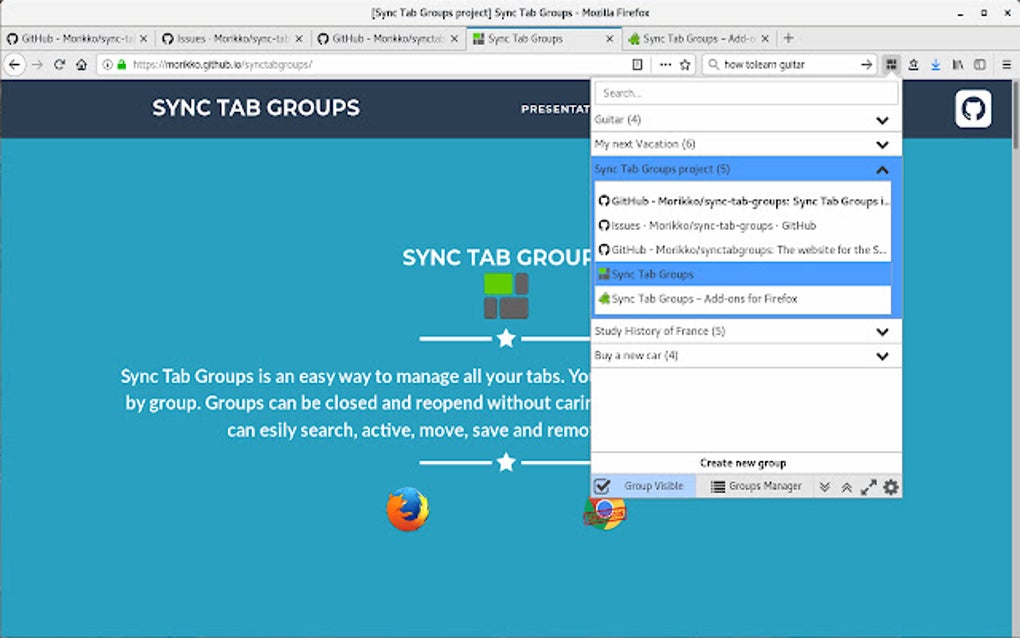Image resolution: width=1020 pixels, height=638 pixels.
Task: Close the Sync Tab Groups Add-ons tab
Action: 765,38
